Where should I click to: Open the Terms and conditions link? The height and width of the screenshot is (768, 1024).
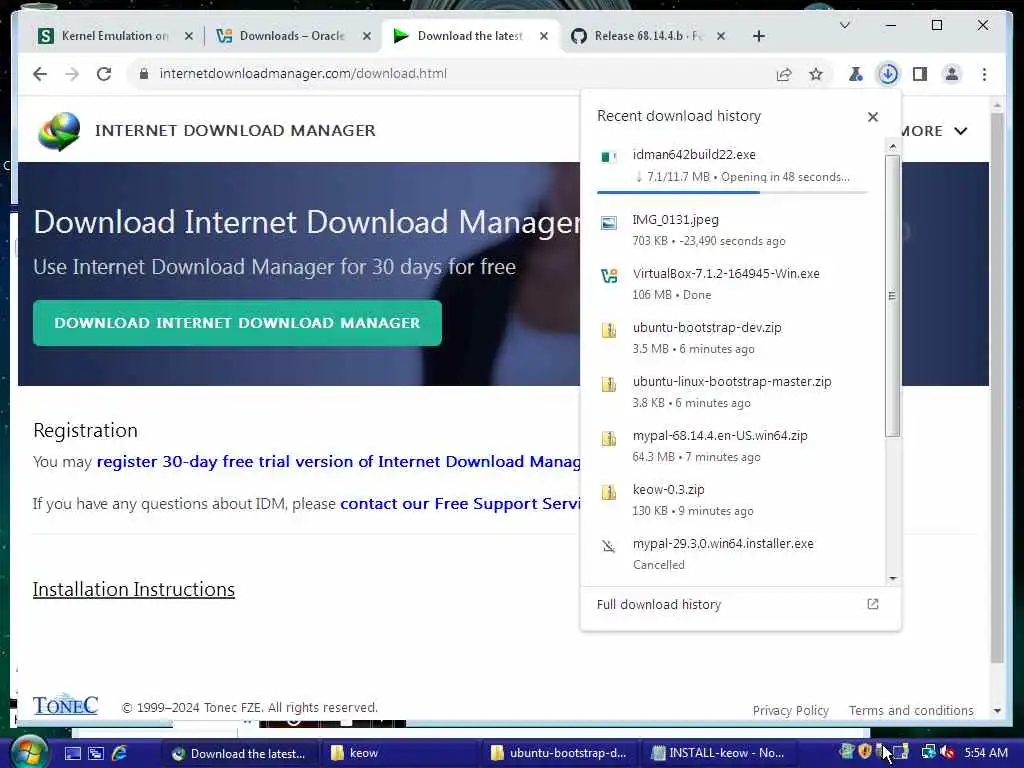(911, 710)
